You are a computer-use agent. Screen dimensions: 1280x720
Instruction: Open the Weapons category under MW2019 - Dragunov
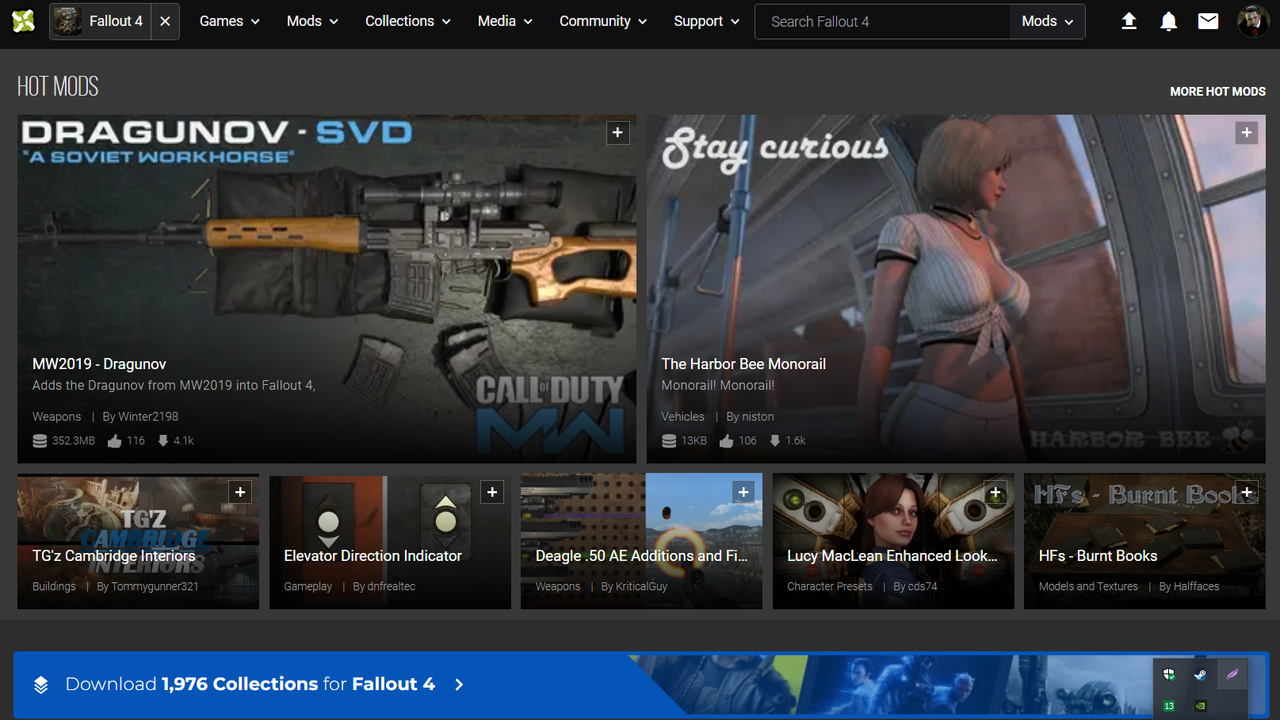56,416
